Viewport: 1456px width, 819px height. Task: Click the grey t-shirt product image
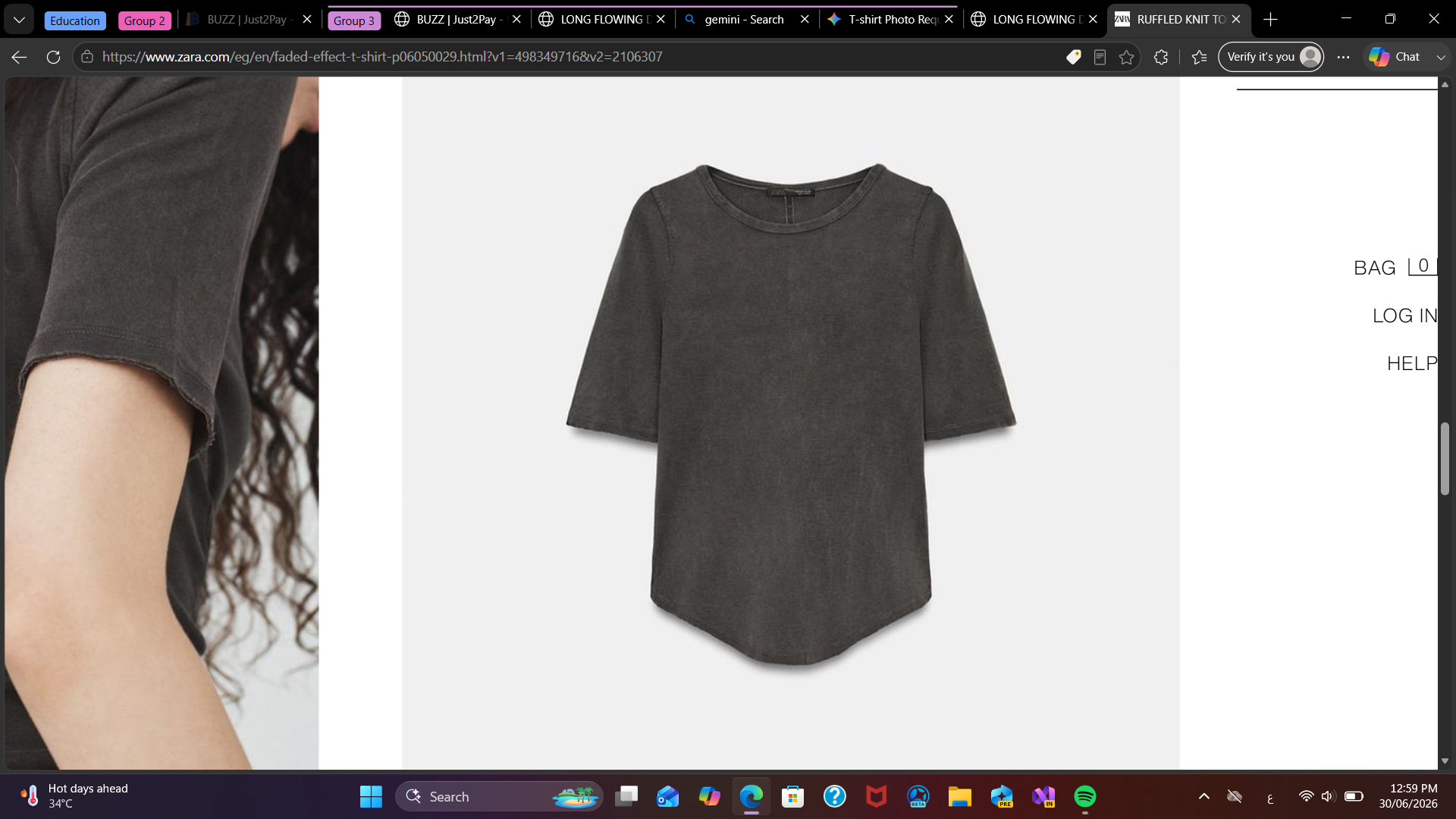(x=791, y=423)
